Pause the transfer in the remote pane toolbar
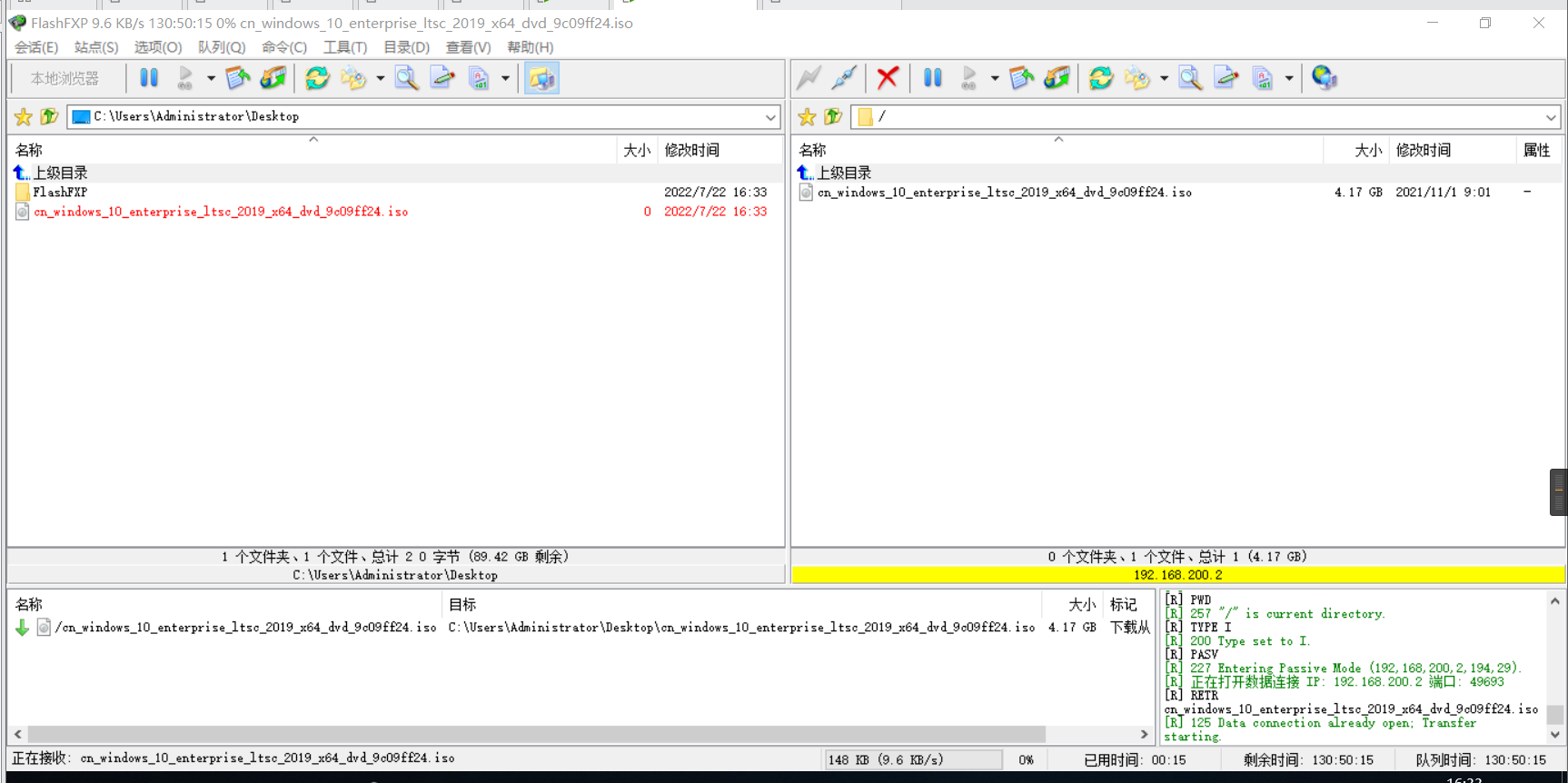The height and width of the screenshot is (783, 1568). coord(932,78)
